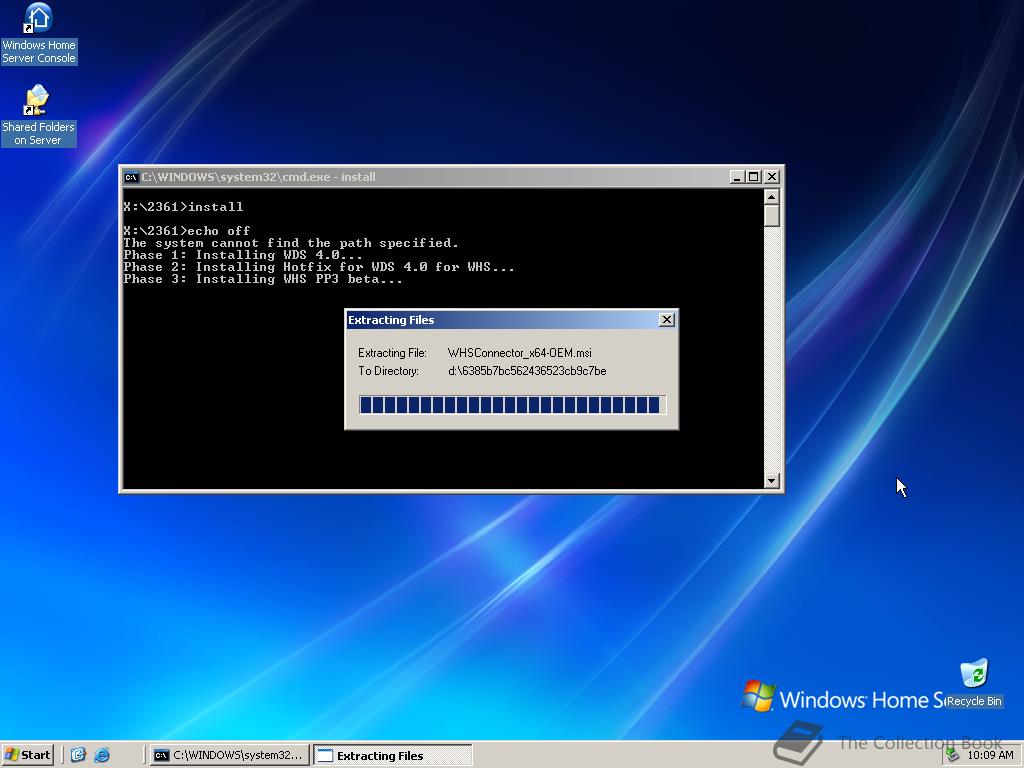Click the 10:09 AM system clock
1024x768 pixels.
pyautogui.click(x=990, y=755)
